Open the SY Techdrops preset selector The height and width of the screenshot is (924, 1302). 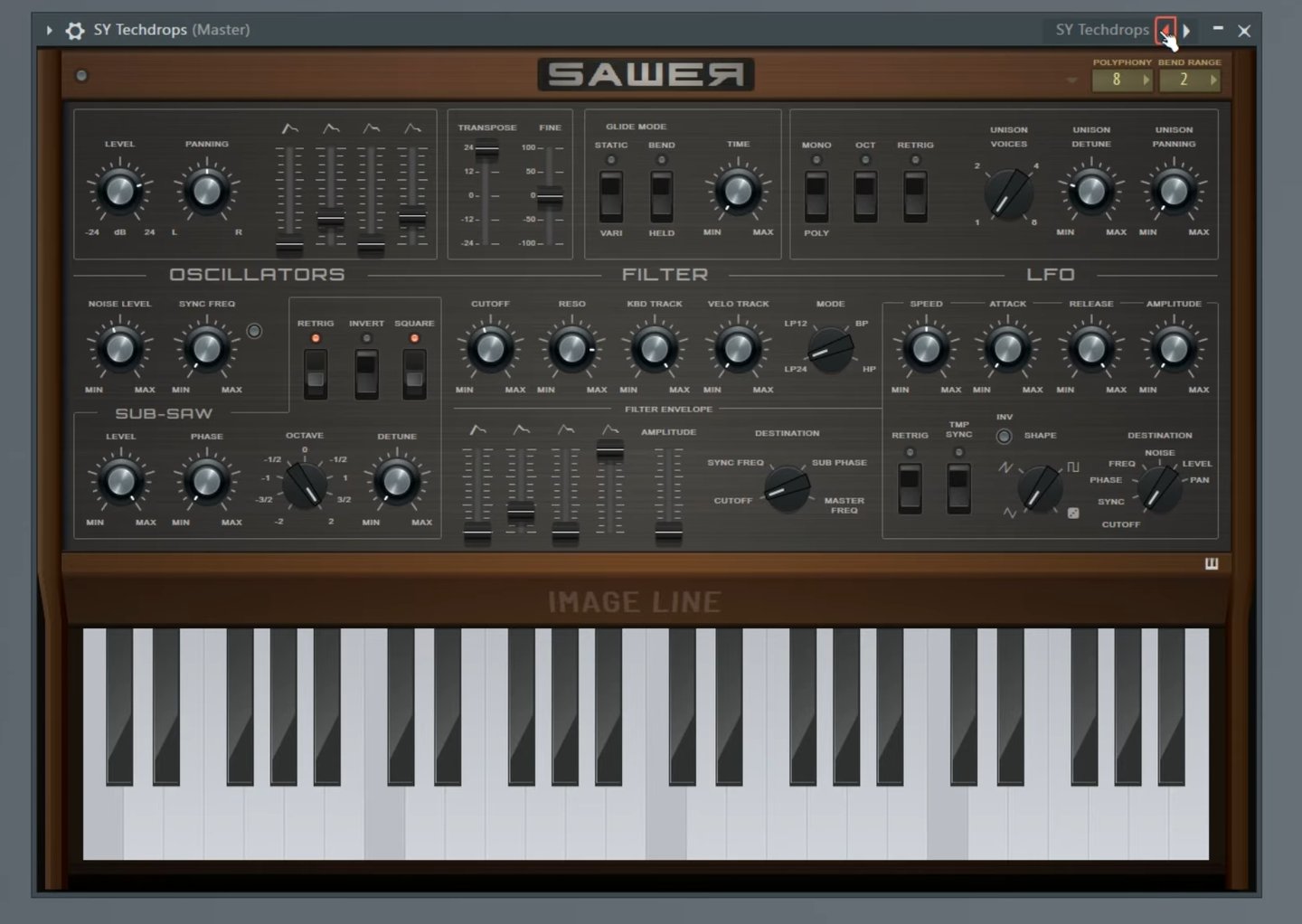(x=1102, y=30)
